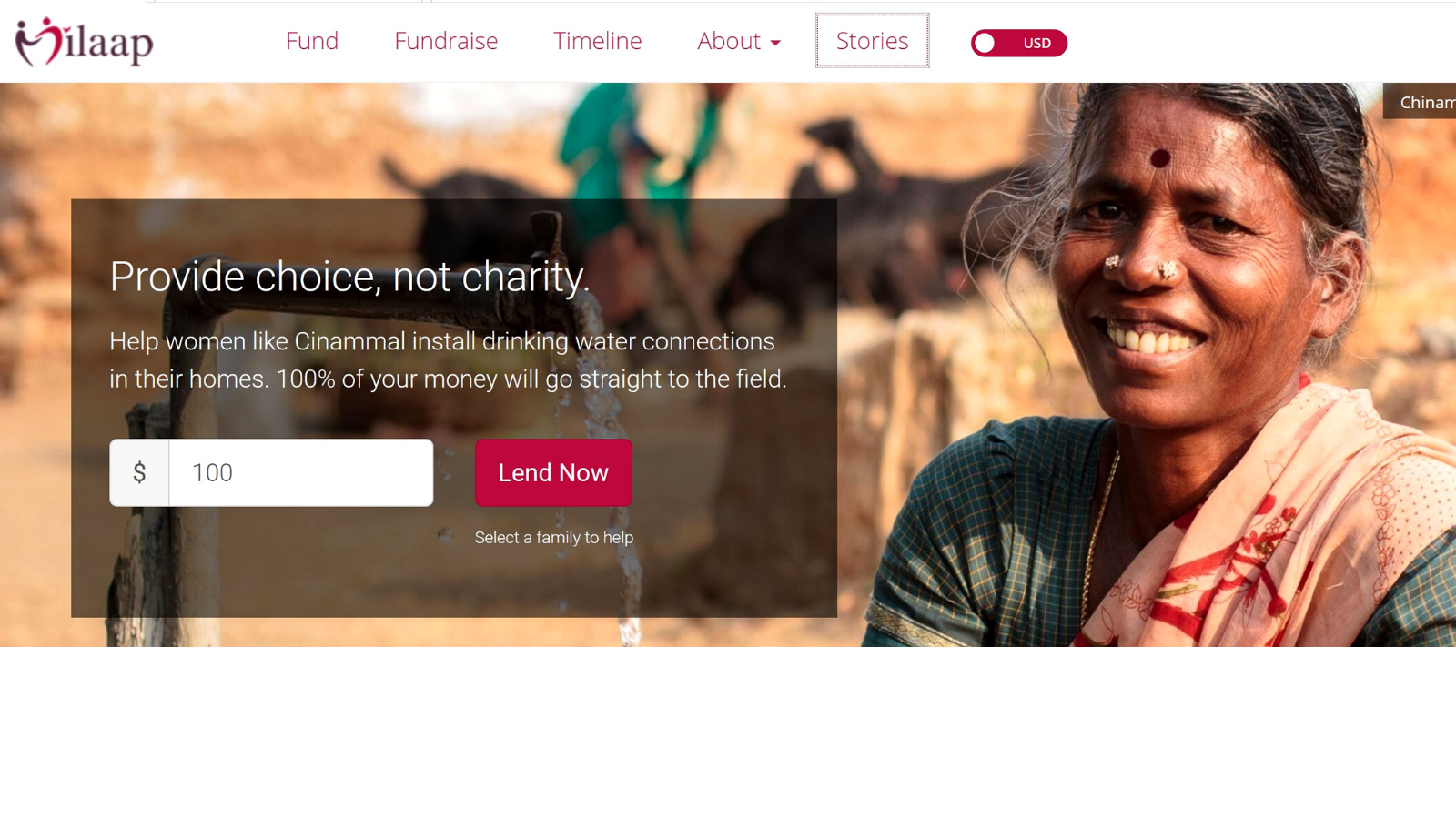
Task: Click the Lend Now button
Action: tap(553, 472)
